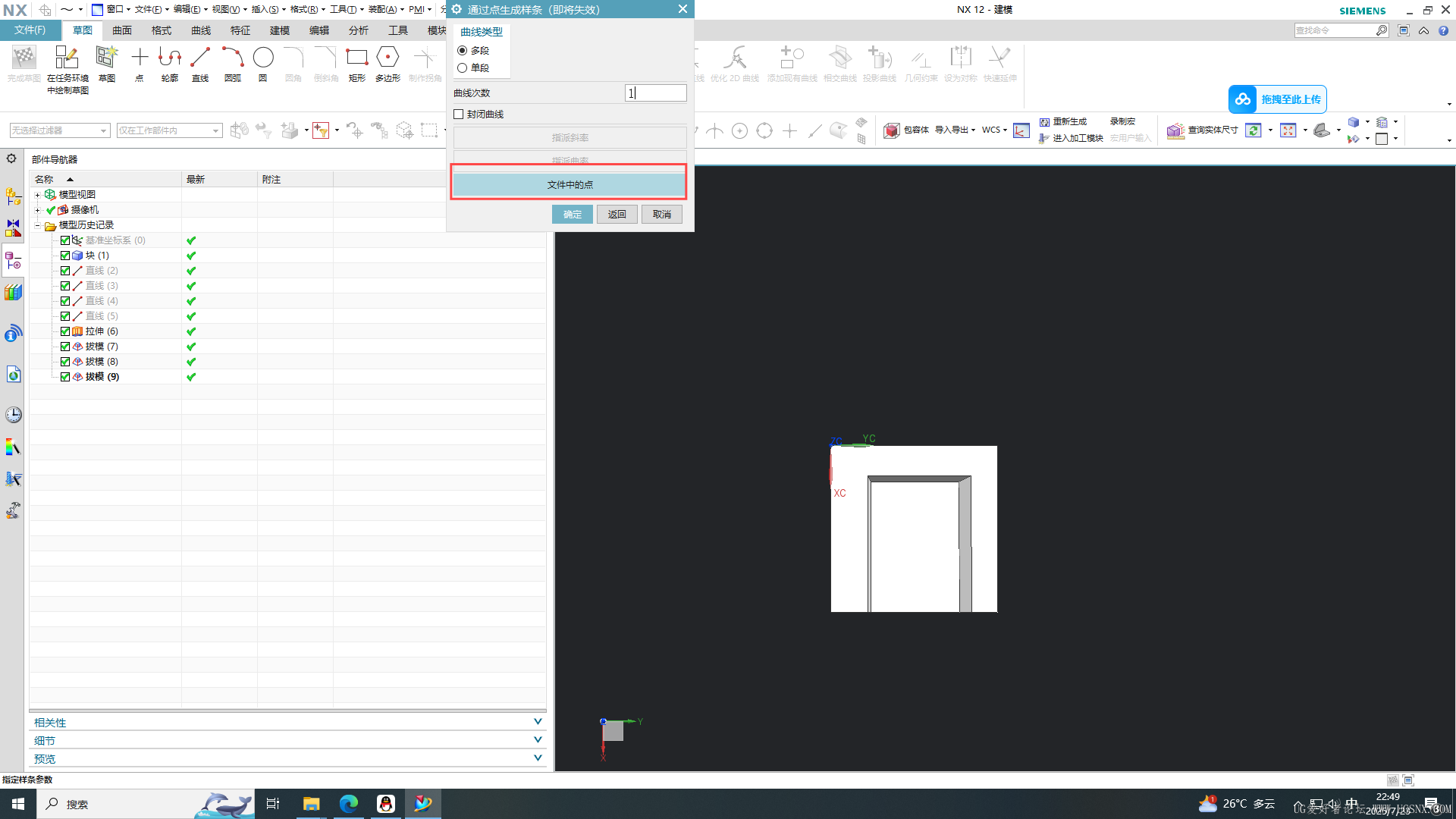Screen dimensions: 1456x819
Task: Open the part navigator sidebar icon
Action: click(13, 262)
